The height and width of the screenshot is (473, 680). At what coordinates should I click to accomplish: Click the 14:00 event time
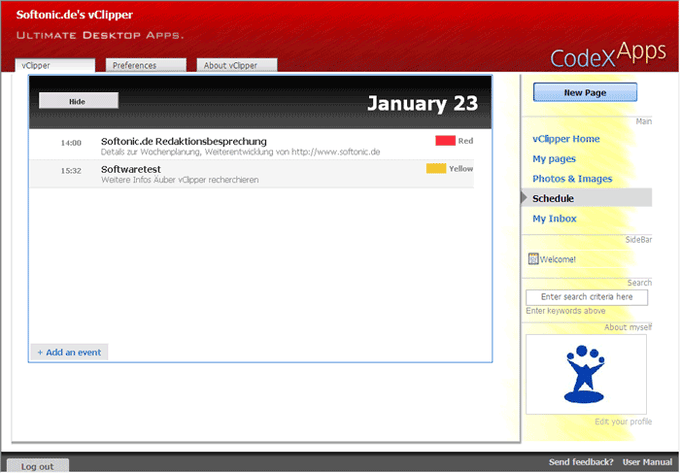pyautogui.click(x=71, y=143)
